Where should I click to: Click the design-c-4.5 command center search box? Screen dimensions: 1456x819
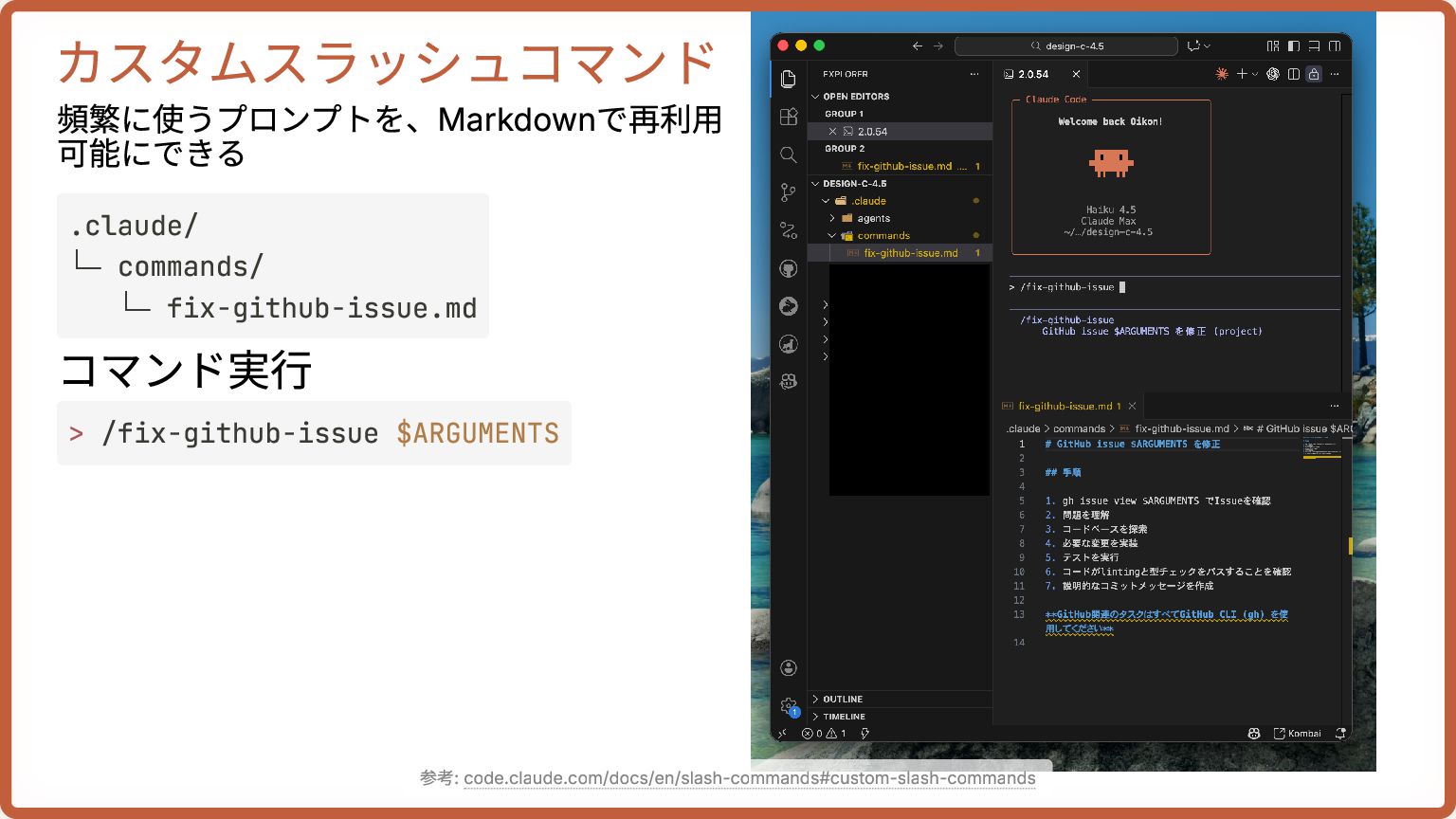point(1066,45)
